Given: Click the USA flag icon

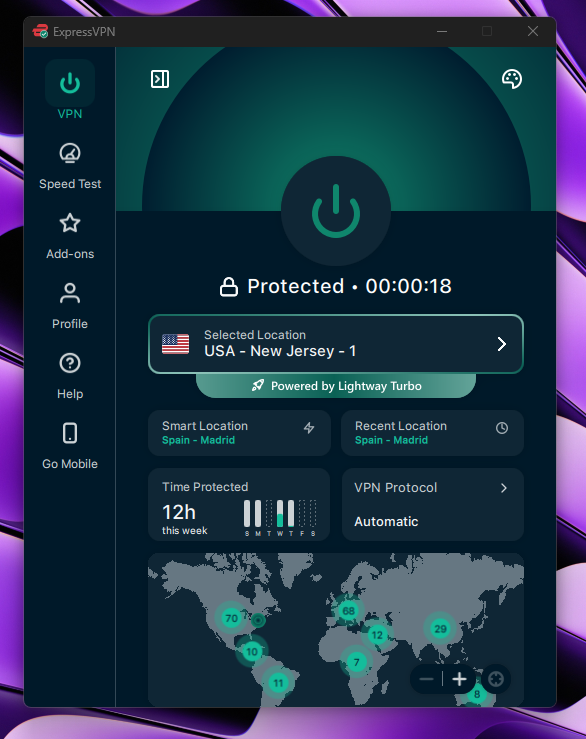Looking at the screenshot, I should (175, 344).
